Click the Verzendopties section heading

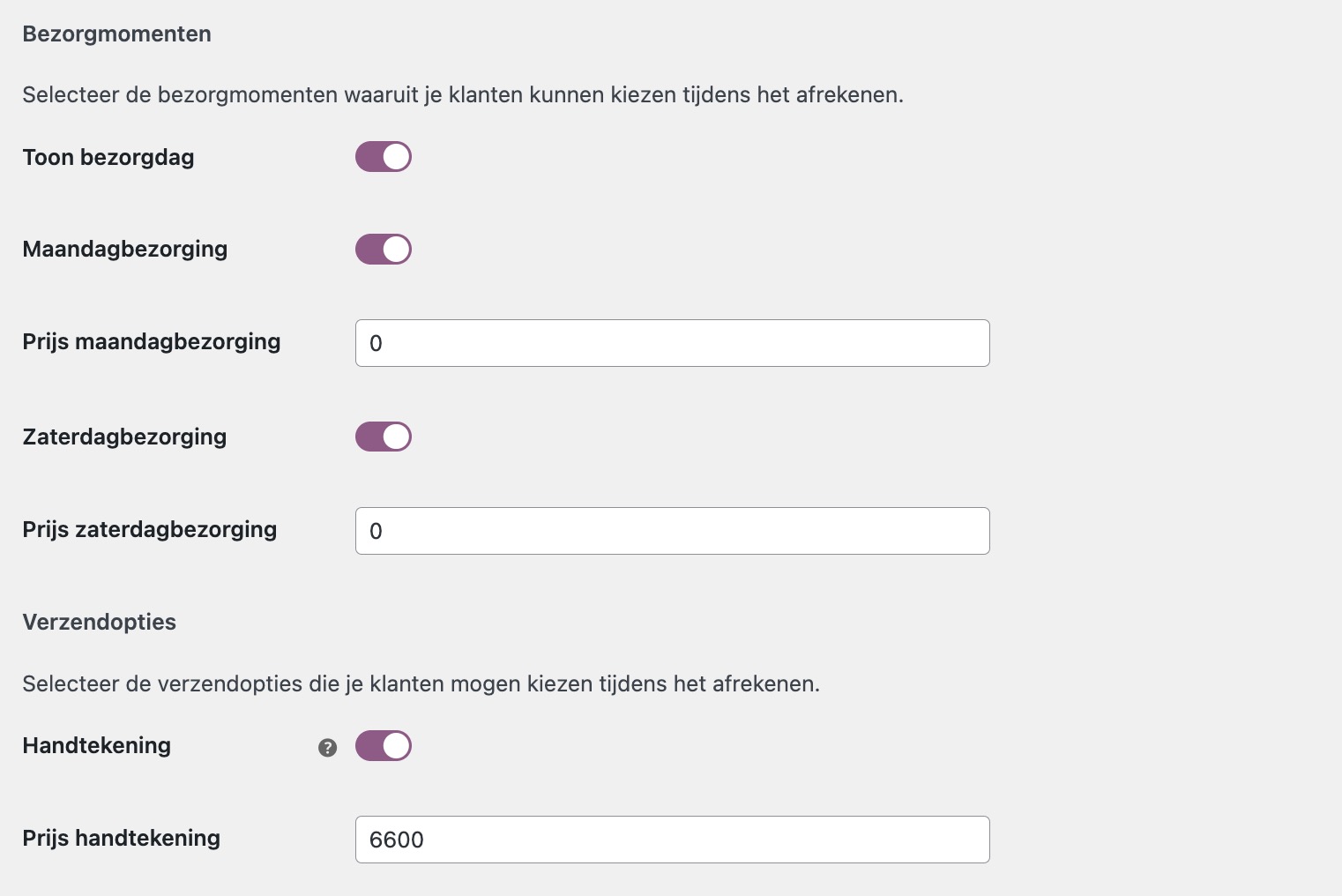(x=99, y=622)
